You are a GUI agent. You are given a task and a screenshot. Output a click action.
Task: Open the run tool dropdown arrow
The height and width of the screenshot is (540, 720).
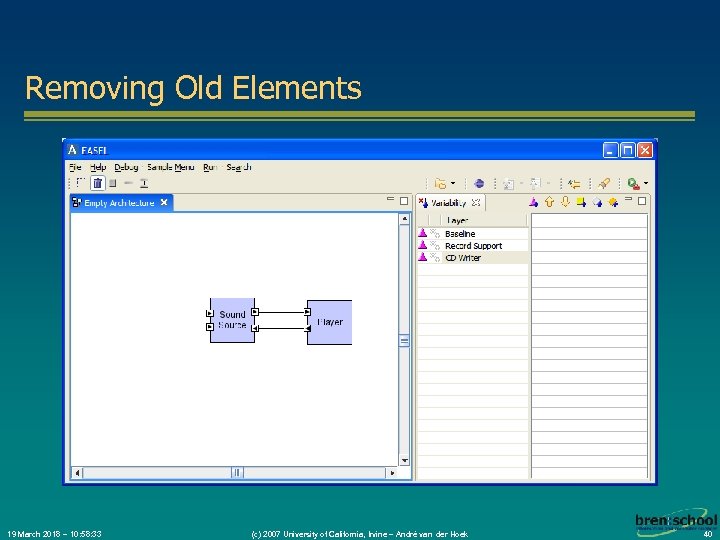tap(646, 183)
